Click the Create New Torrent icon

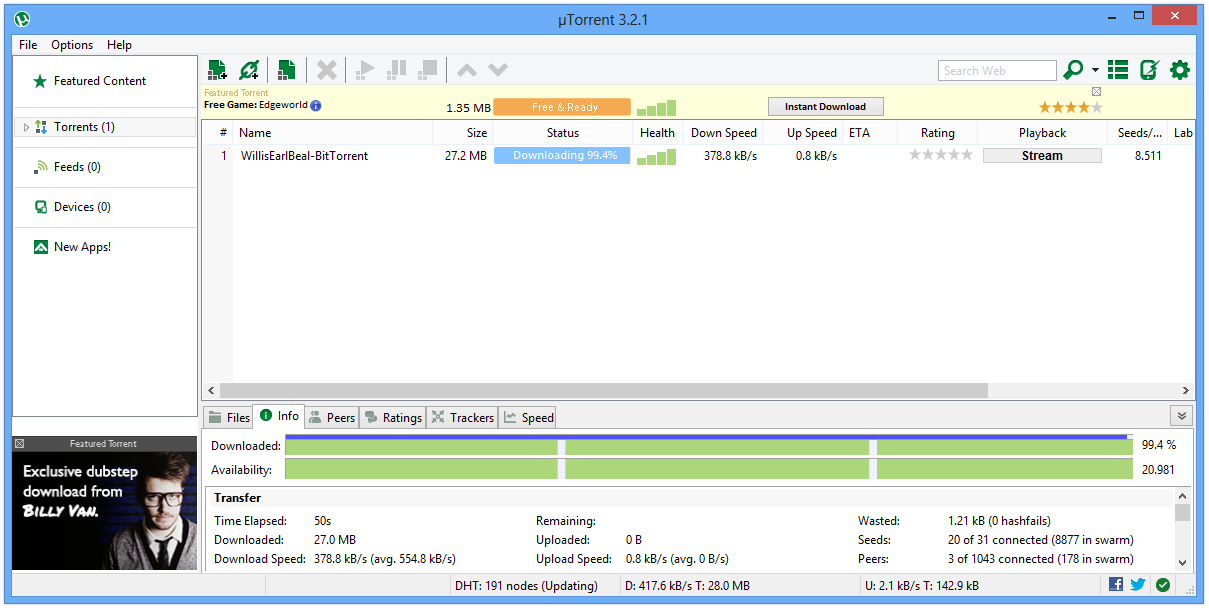click(x=286, y=70)
